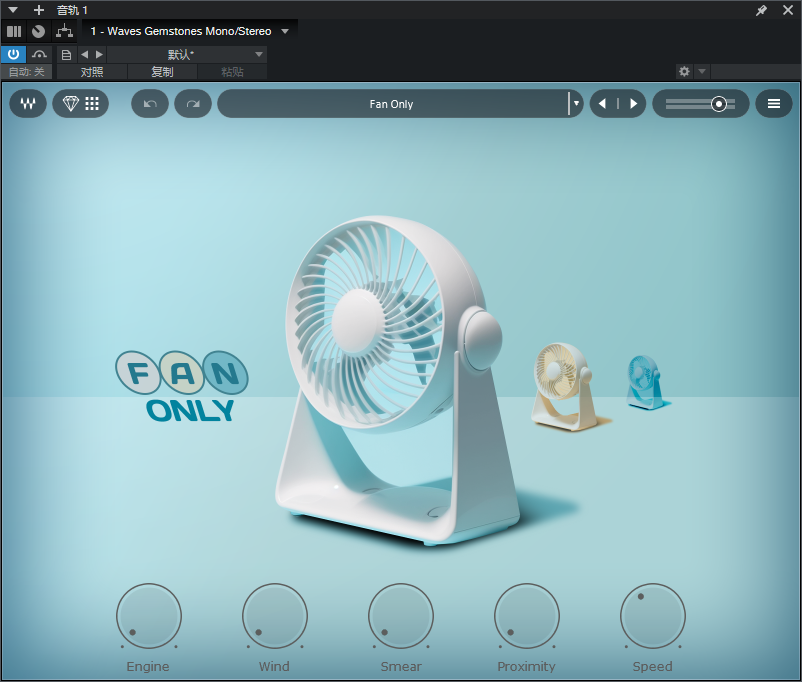802x682 pixels.
Task: Toggle automation mode 自动: 关
Action: 27,72
